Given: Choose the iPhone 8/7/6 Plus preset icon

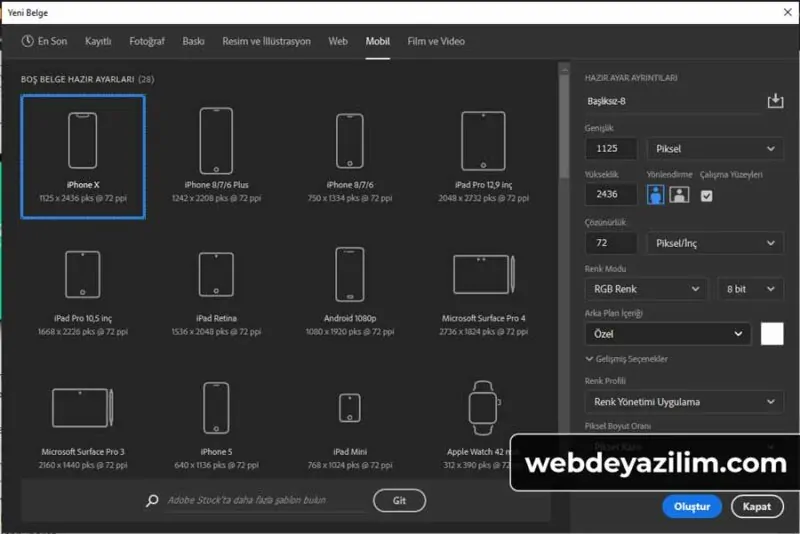Looking at the screenshot, I should [x=216, y=141].
